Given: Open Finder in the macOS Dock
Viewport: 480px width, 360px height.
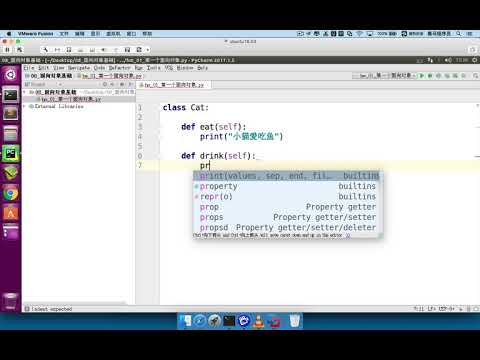Looking at the screenshot, I should coord(185,321).
